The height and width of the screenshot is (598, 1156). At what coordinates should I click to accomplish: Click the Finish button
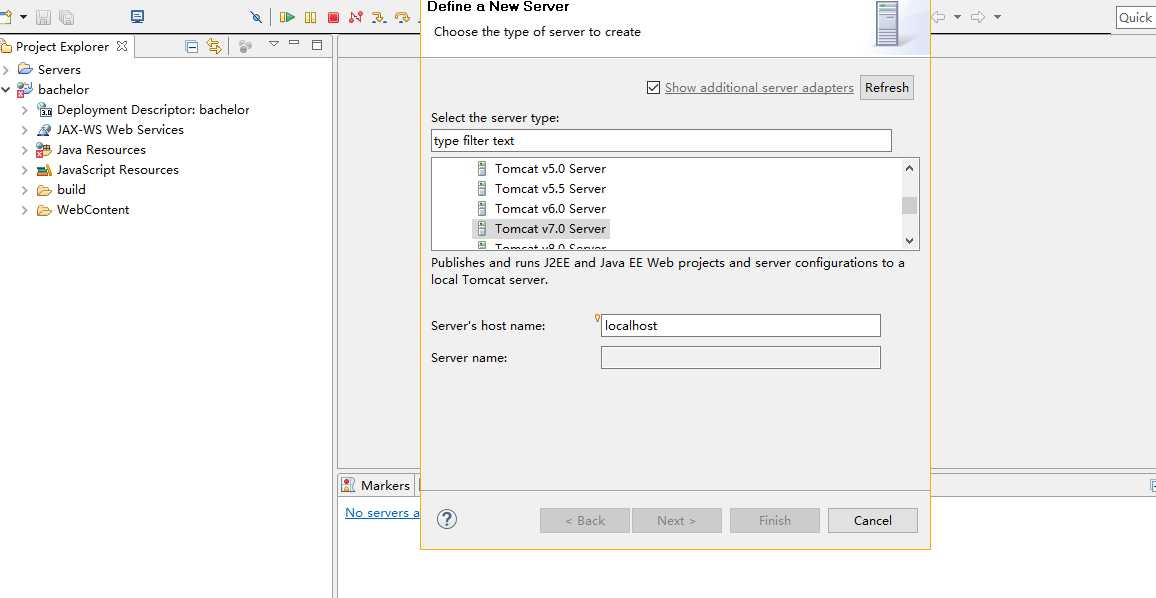[775, 521]
